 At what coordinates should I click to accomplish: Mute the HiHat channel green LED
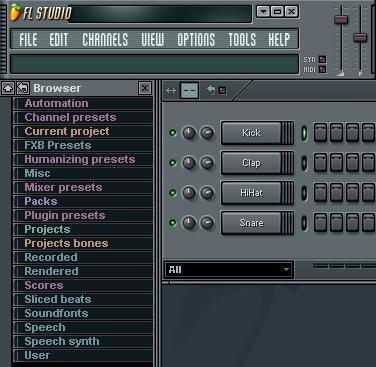173,193
